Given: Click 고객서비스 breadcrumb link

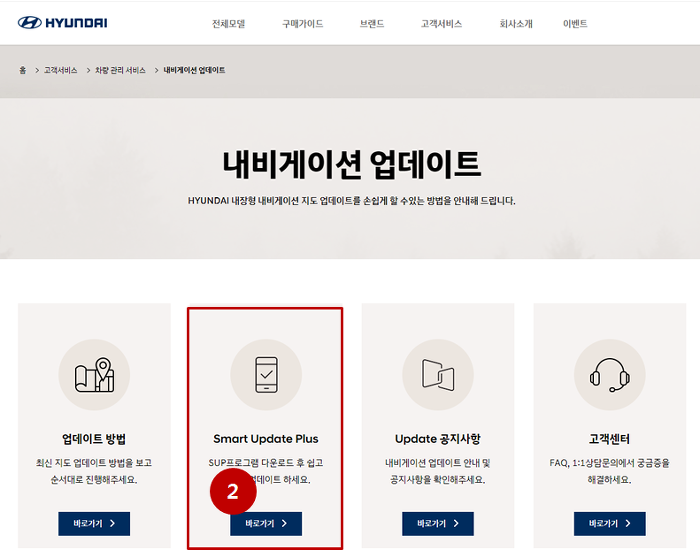Looking at the screenshot, I should coord(60,70).
